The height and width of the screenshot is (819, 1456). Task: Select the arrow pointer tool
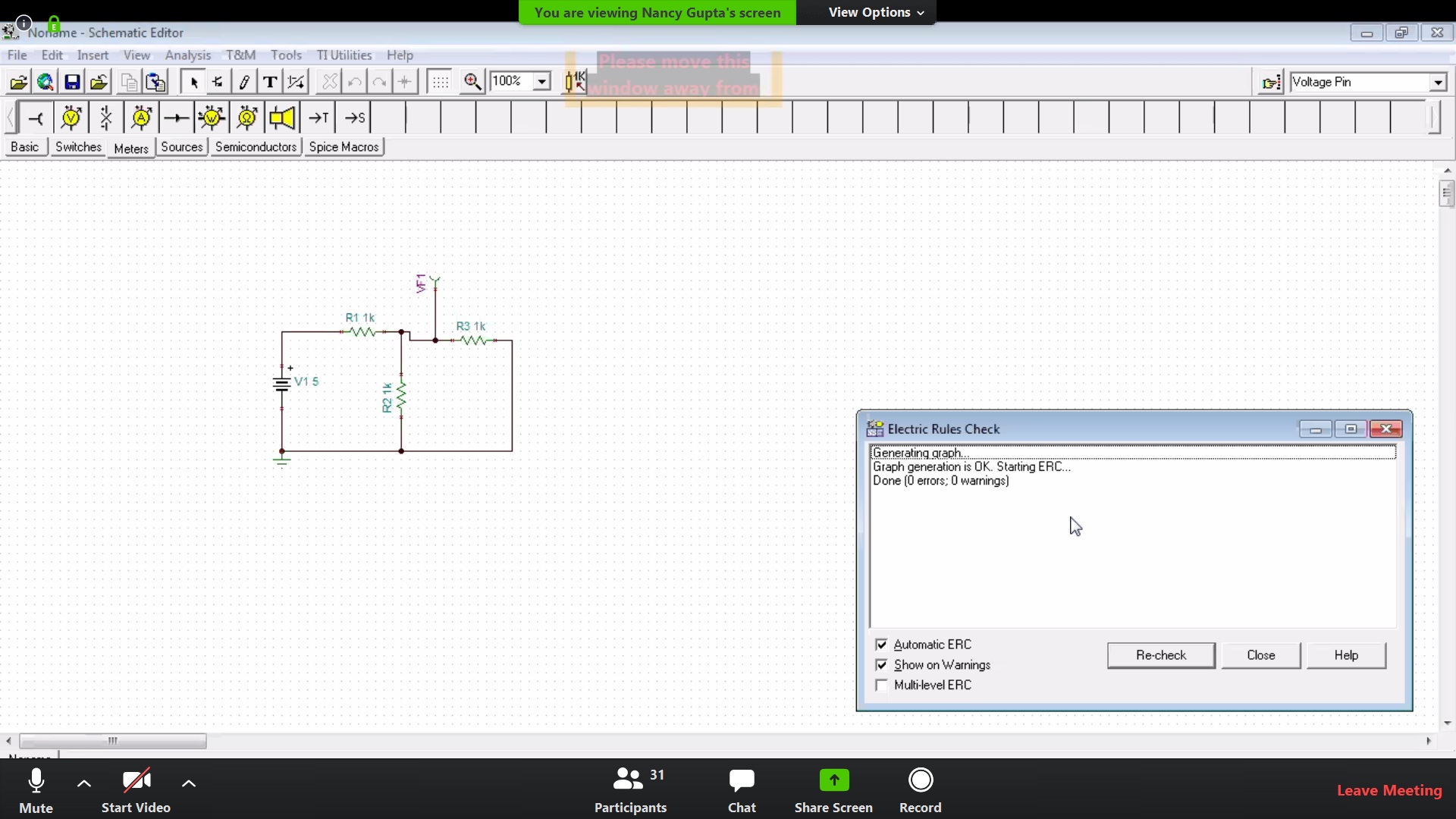click(193, 82)
